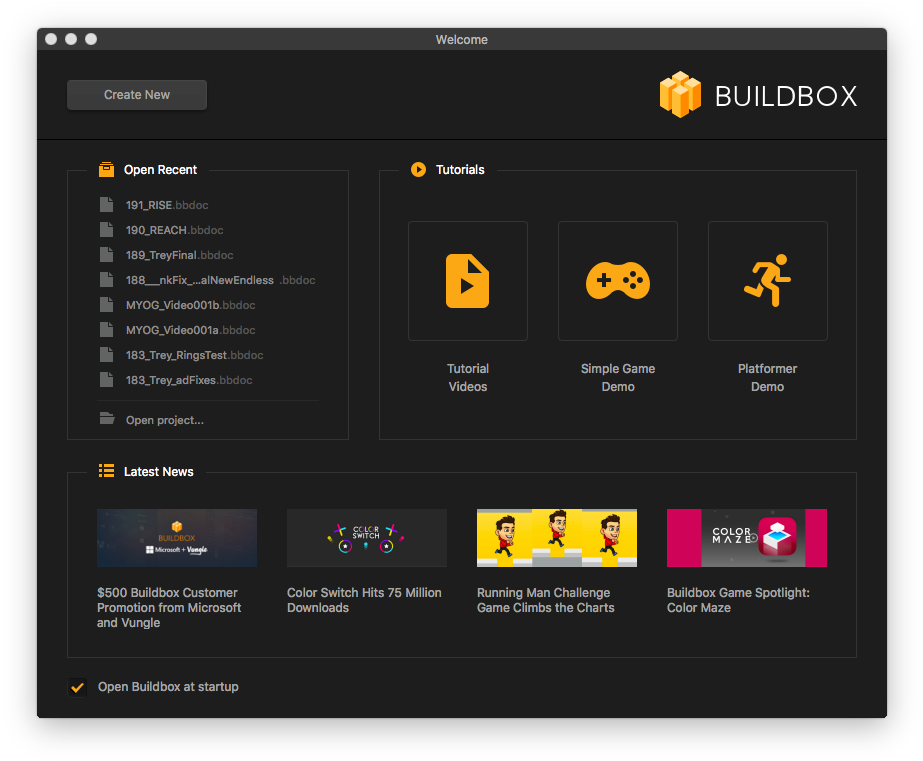Click the Open Recent archive box icon
The height and width of the screenshot is (761, 923).
(107, 170)
